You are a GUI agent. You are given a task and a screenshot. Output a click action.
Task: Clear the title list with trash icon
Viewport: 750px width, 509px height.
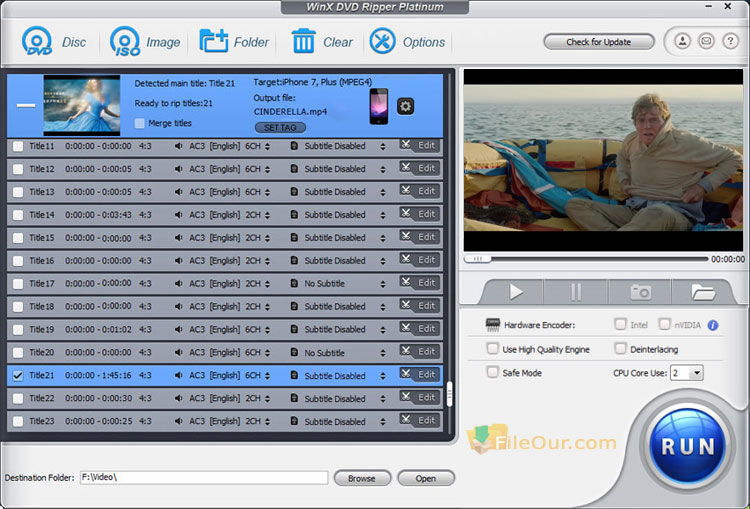tap(303, 41)
